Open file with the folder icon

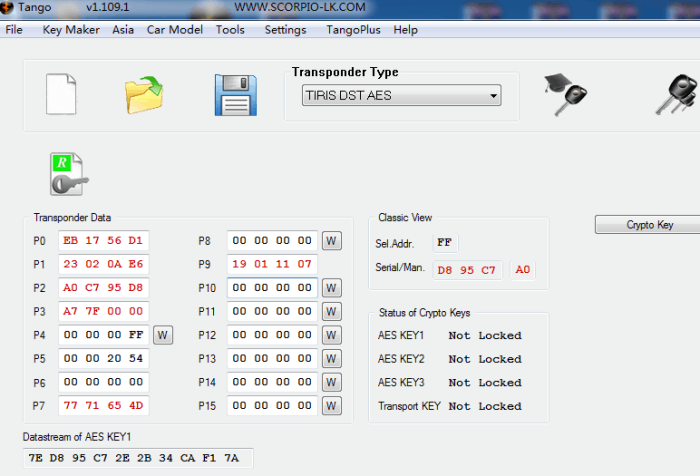pyautogui.click(x=144, y=95)
